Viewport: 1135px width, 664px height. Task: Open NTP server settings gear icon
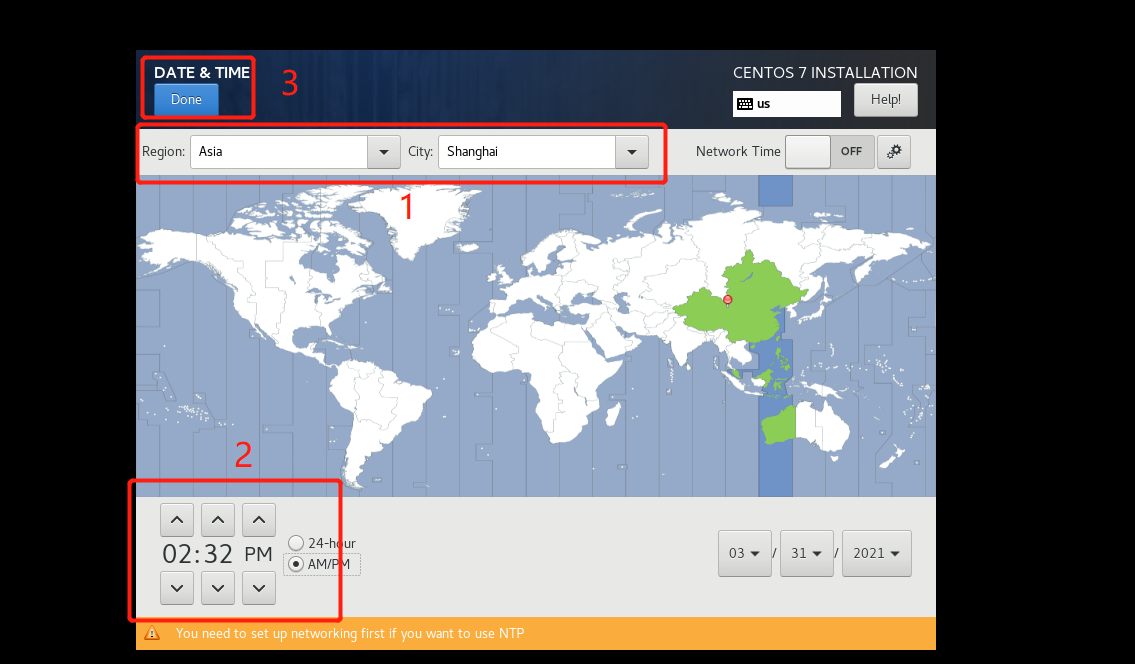[x=894, y=152]
